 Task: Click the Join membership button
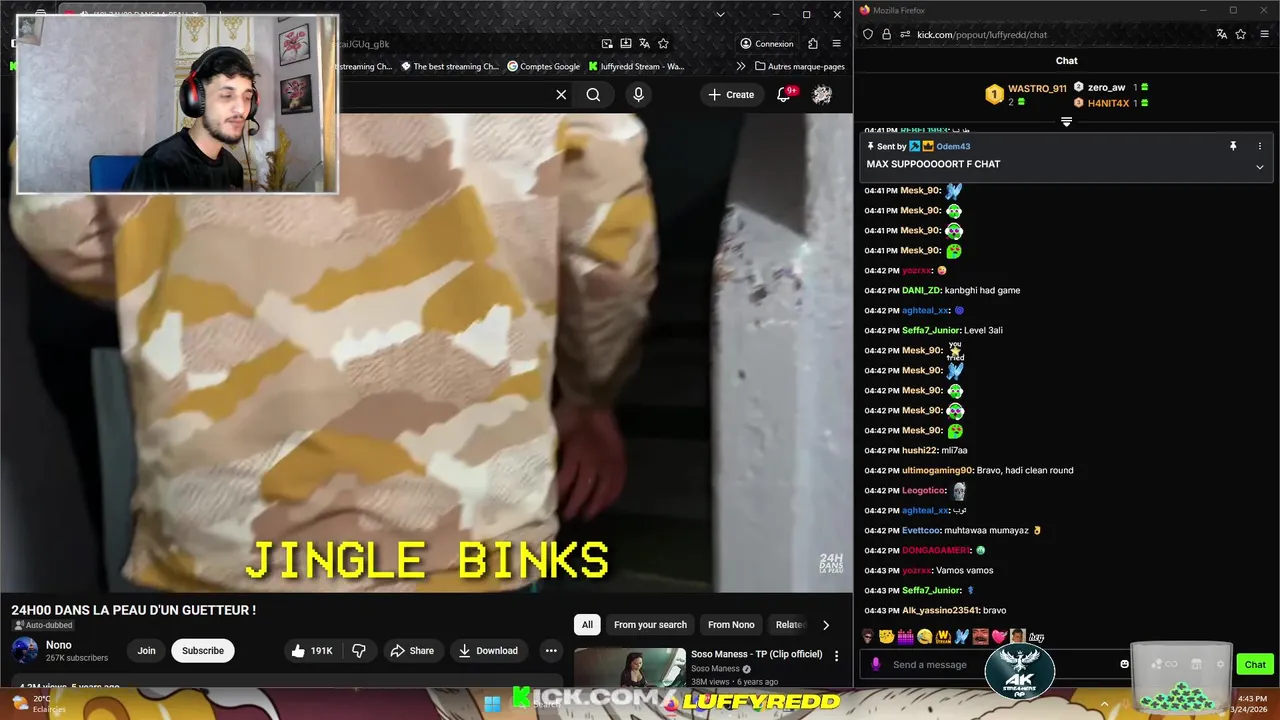[x=146, y=650]
